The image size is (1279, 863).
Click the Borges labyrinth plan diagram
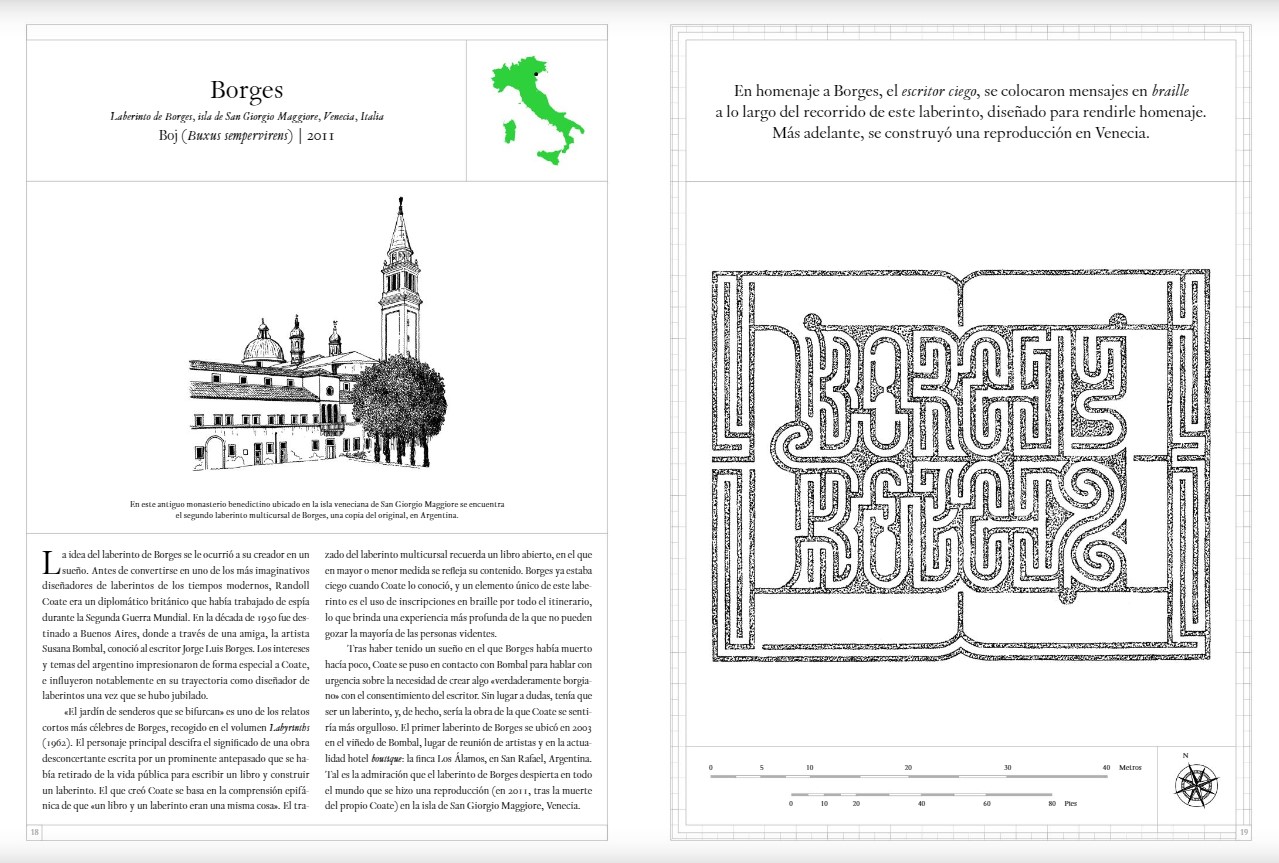[960, 465]
